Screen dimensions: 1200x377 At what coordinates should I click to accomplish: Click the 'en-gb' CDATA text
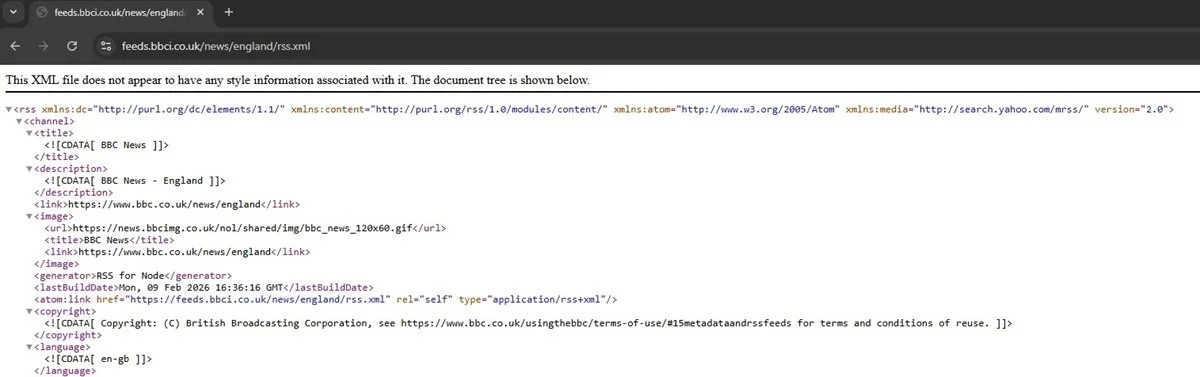tap(98, 358)
